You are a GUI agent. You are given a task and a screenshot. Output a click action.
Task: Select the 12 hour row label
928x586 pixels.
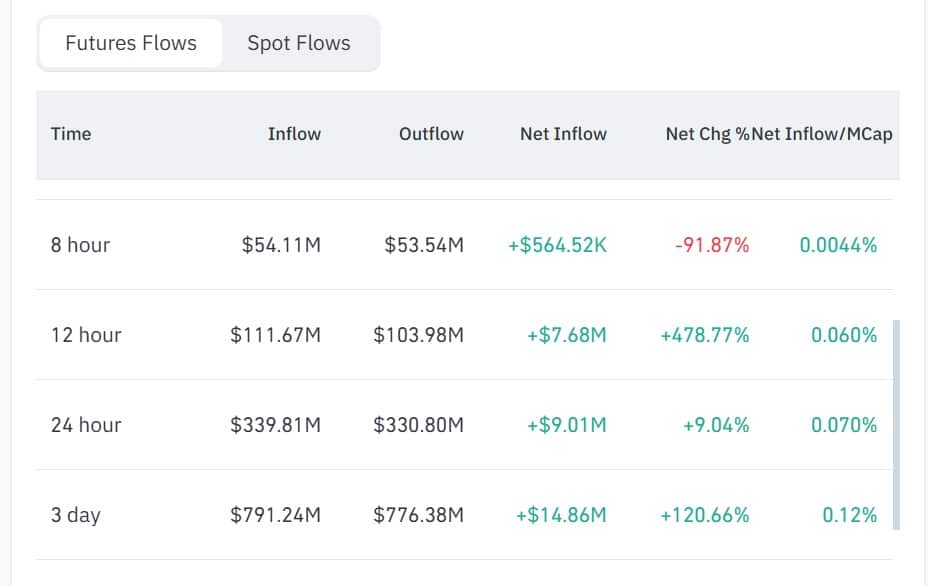coord(86,335)
